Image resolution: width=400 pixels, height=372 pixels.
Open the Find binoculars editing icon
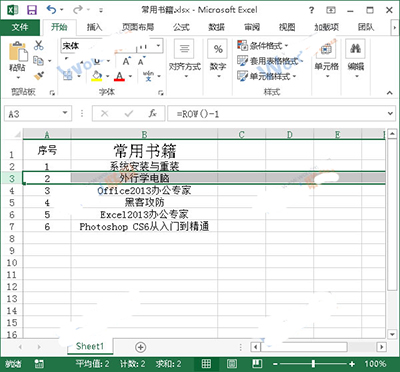point(355,49)
